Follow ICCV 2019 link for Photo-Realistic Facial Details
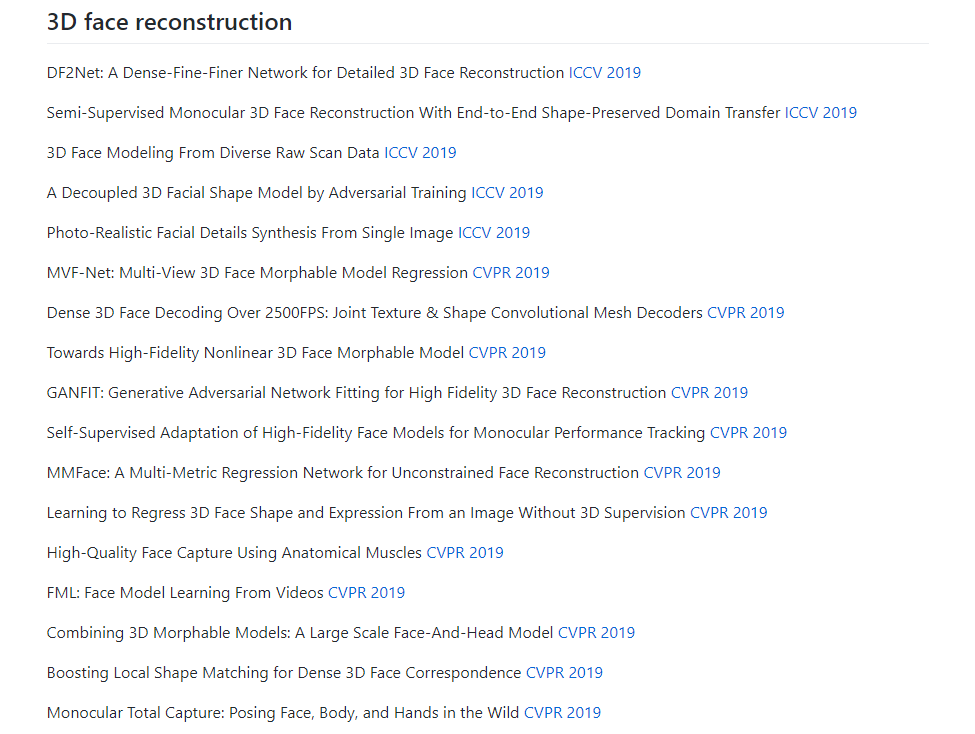Viewport: 975px width, 734px height. (494, 233)
